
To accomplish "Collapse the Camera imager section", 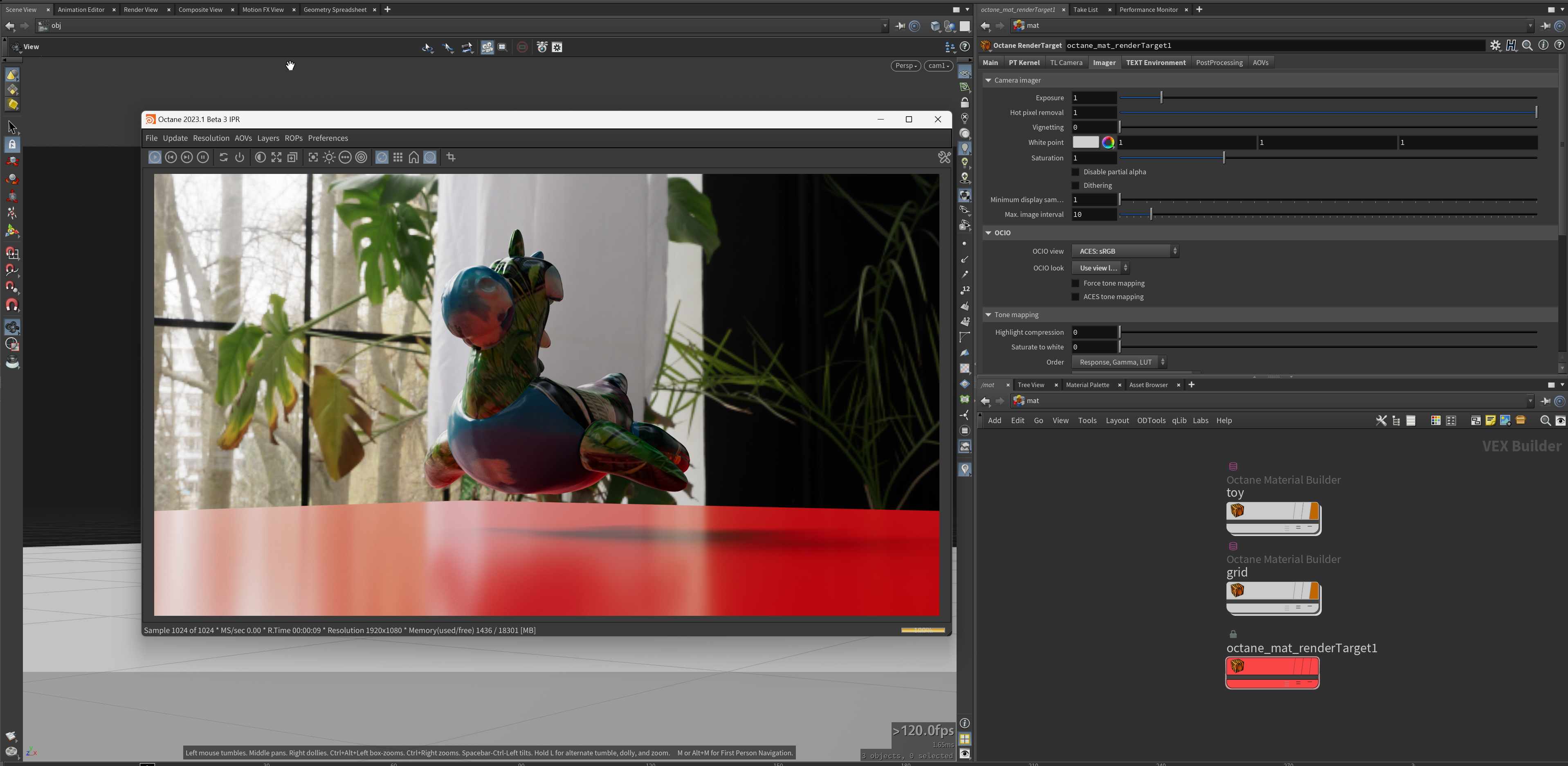I will click(x=988, y=80).
